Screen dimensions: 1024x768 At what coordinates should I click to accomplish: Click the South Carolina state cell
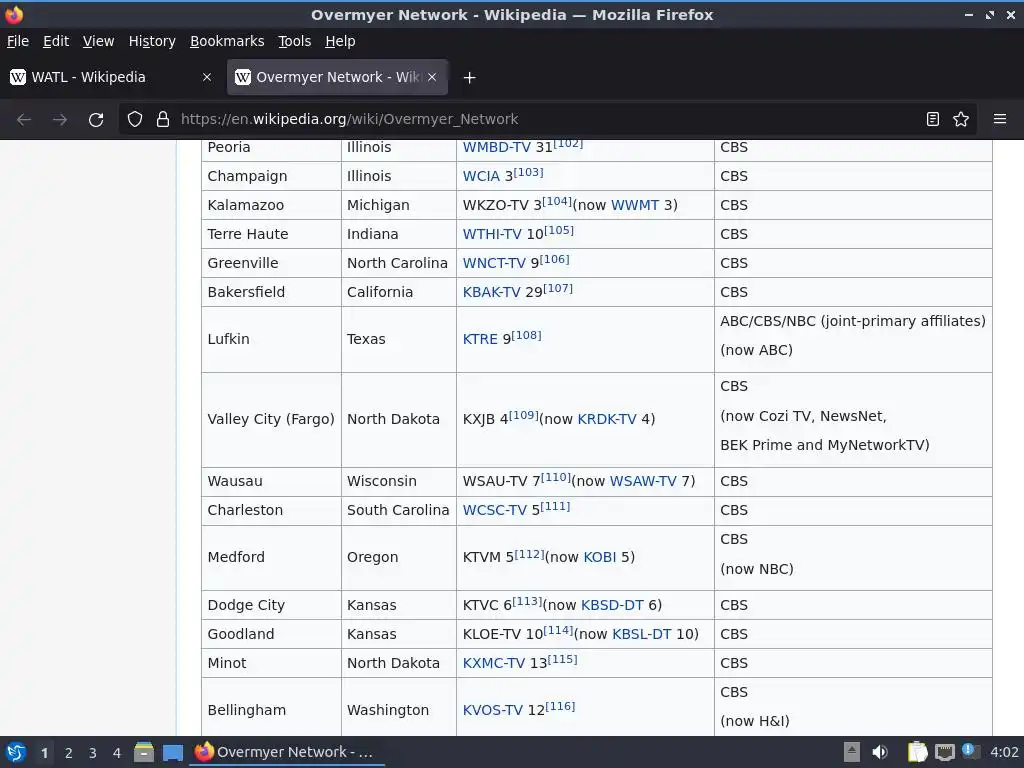coord(398,510)
